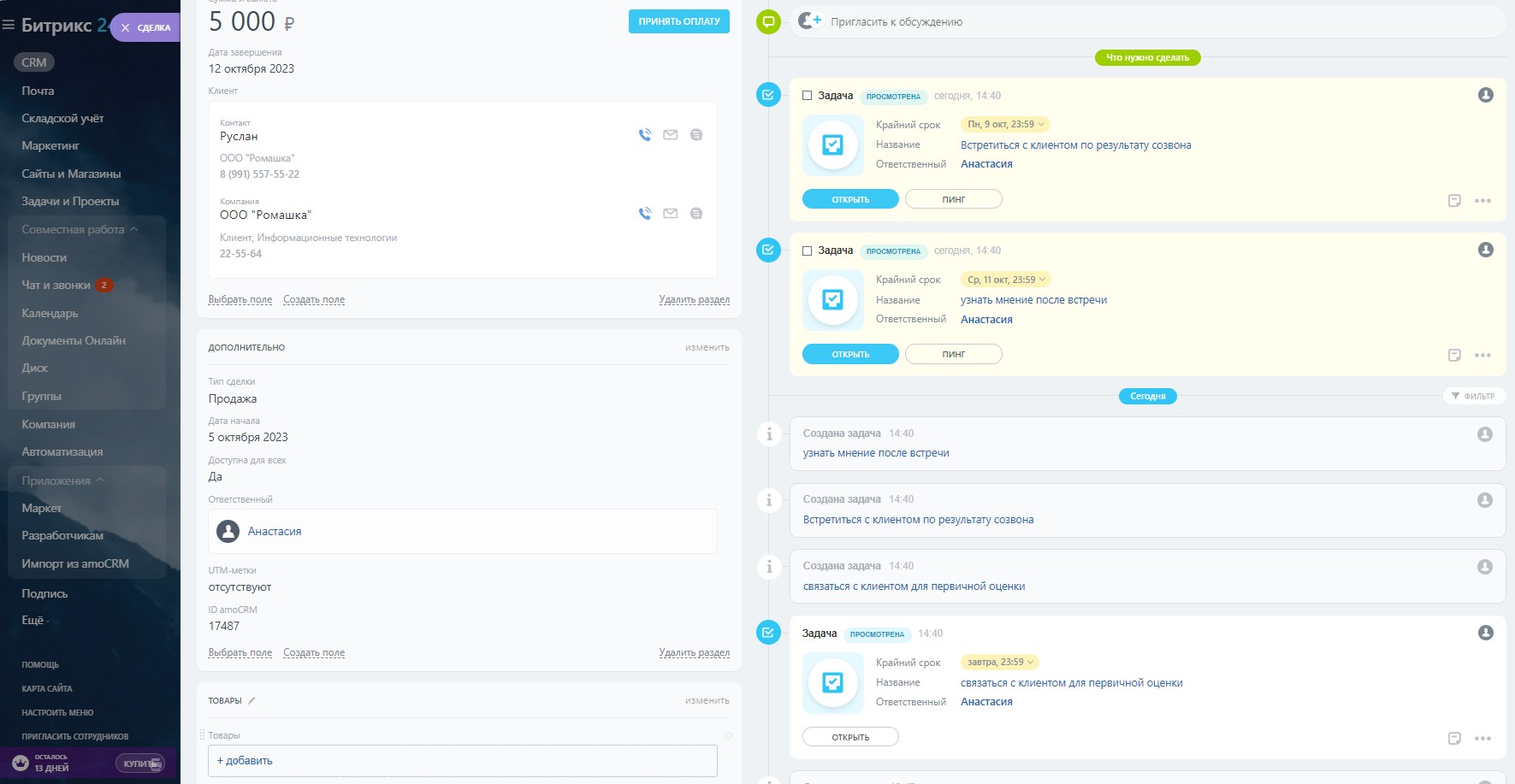Open chat icon next to contact Руслан
Image resolution: width=1515 pixels, height=784 pixels.
696,135
